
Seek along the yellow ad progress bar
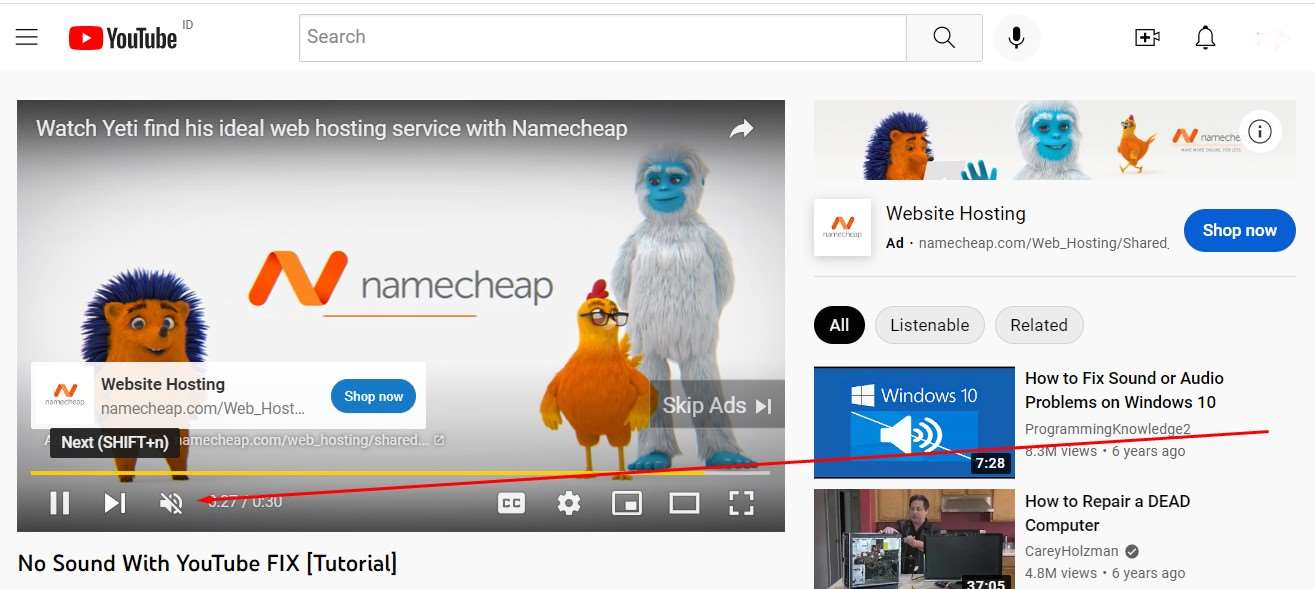click(x=400, y=473)
